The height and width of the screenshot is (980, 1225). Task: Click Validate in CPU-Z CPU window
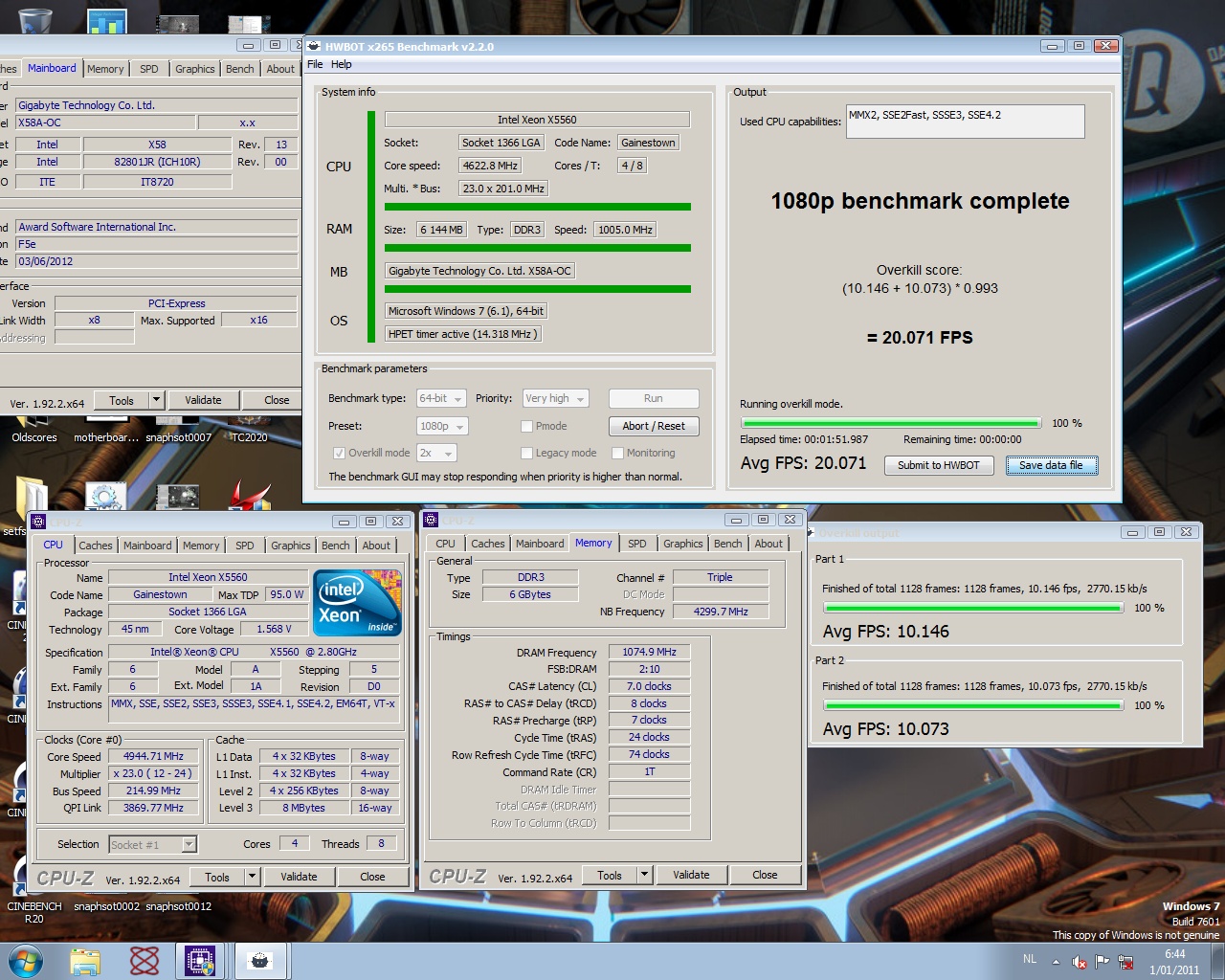[299, 877]
